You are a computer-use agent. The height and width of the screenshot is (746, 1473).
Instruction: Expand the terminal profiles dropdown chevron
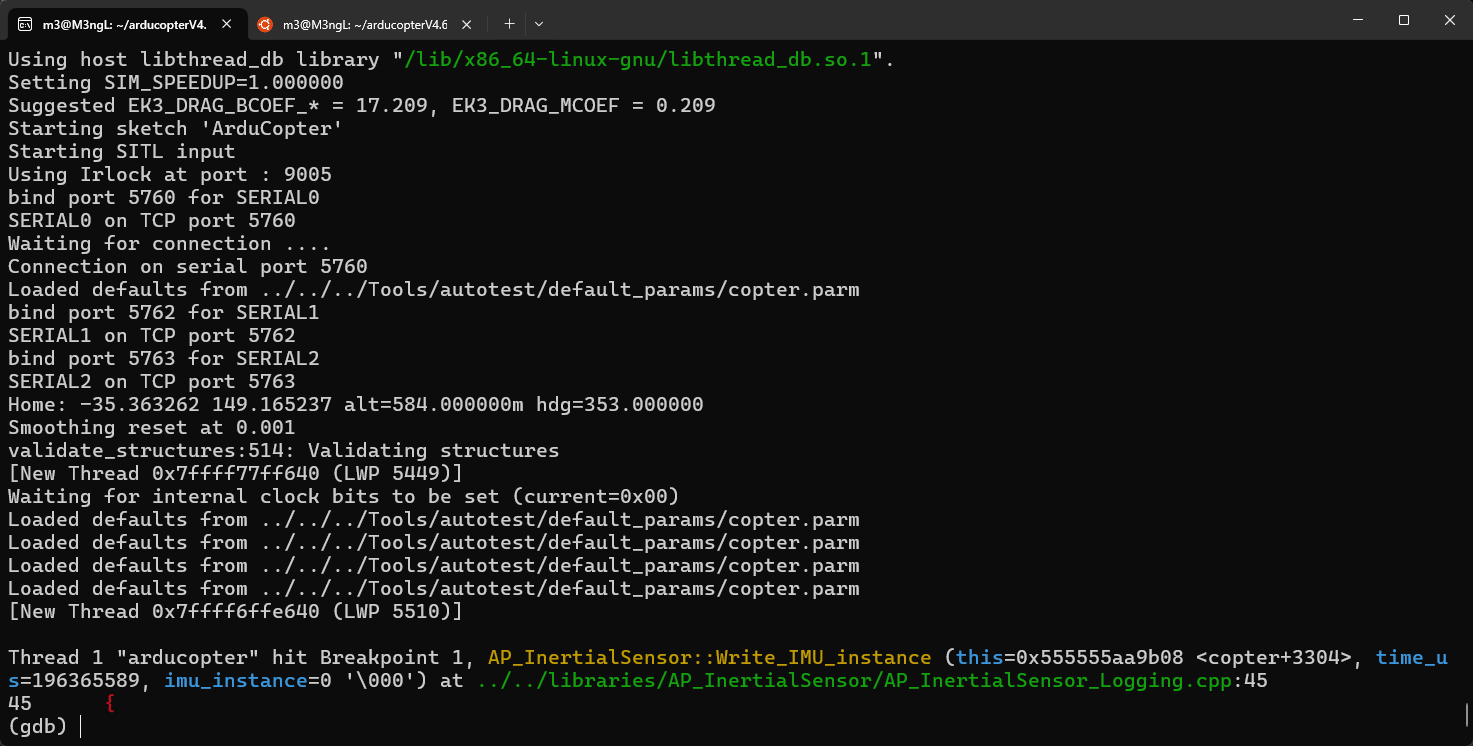(x=539, y=23)
